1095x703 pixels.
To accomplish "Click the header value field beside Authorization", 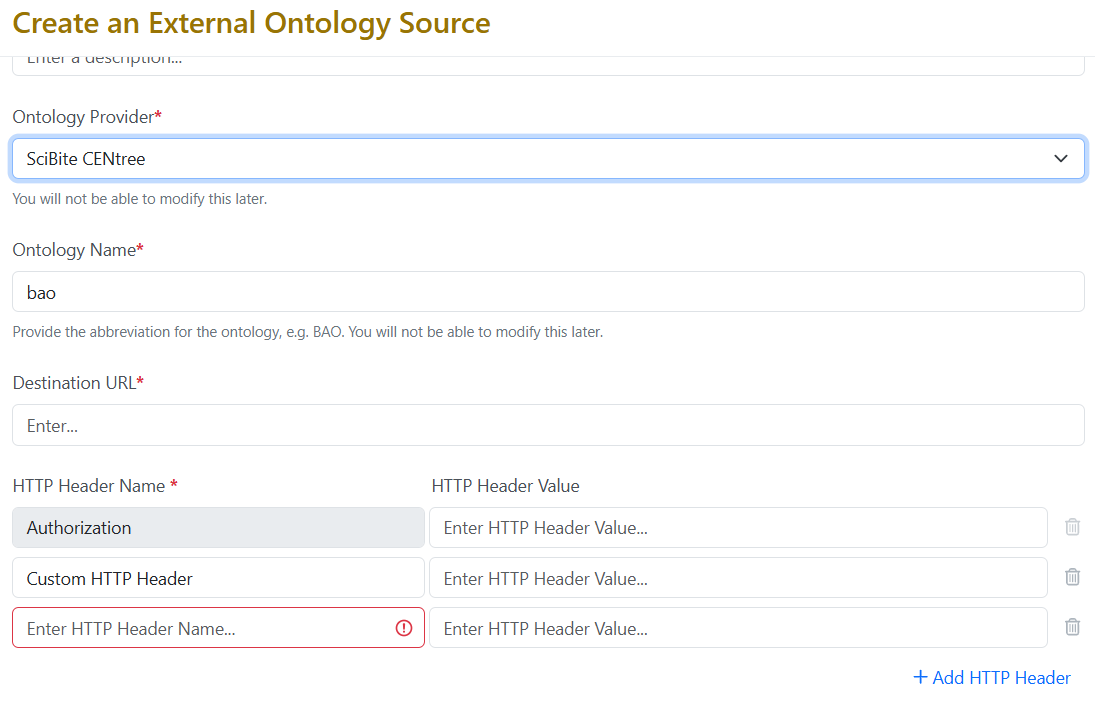I will [738, 527].
